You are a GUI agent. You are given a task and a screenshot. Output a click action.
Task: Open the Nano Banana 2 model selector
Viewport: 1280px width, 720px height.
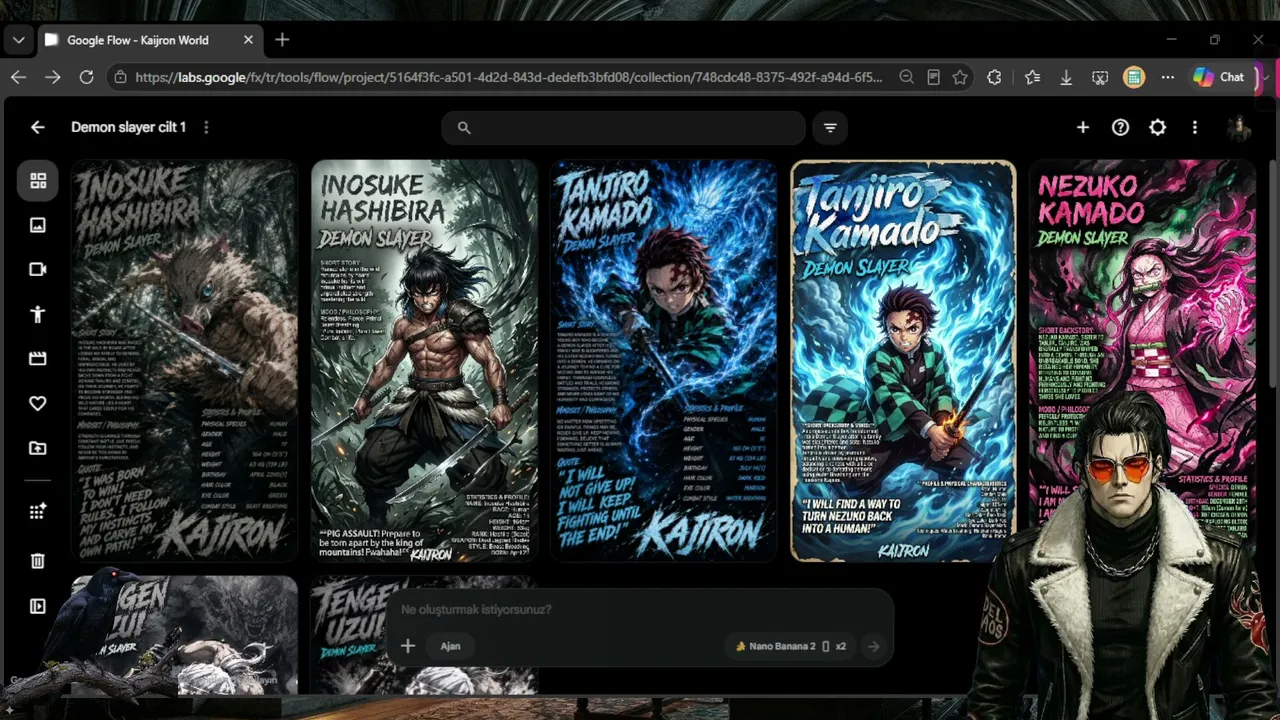[790, 646]
